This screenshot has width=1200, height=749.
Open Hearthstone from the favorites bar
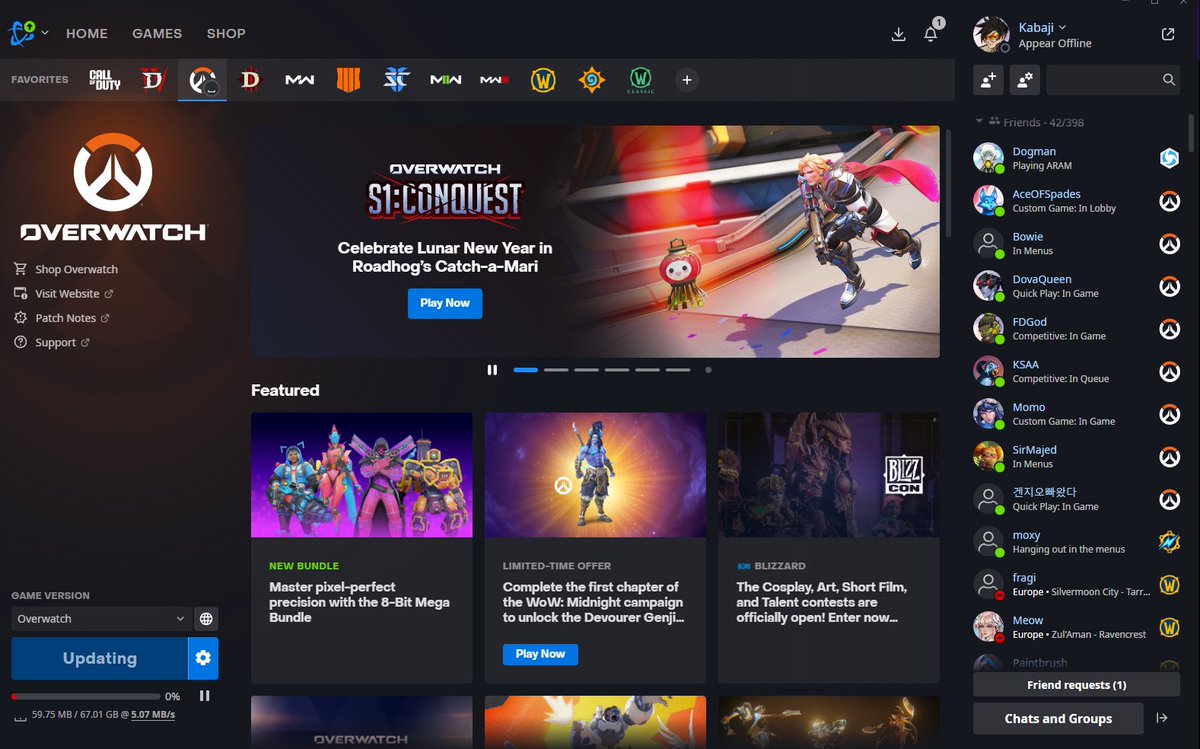pyautogui.click(x=591, y=79)
